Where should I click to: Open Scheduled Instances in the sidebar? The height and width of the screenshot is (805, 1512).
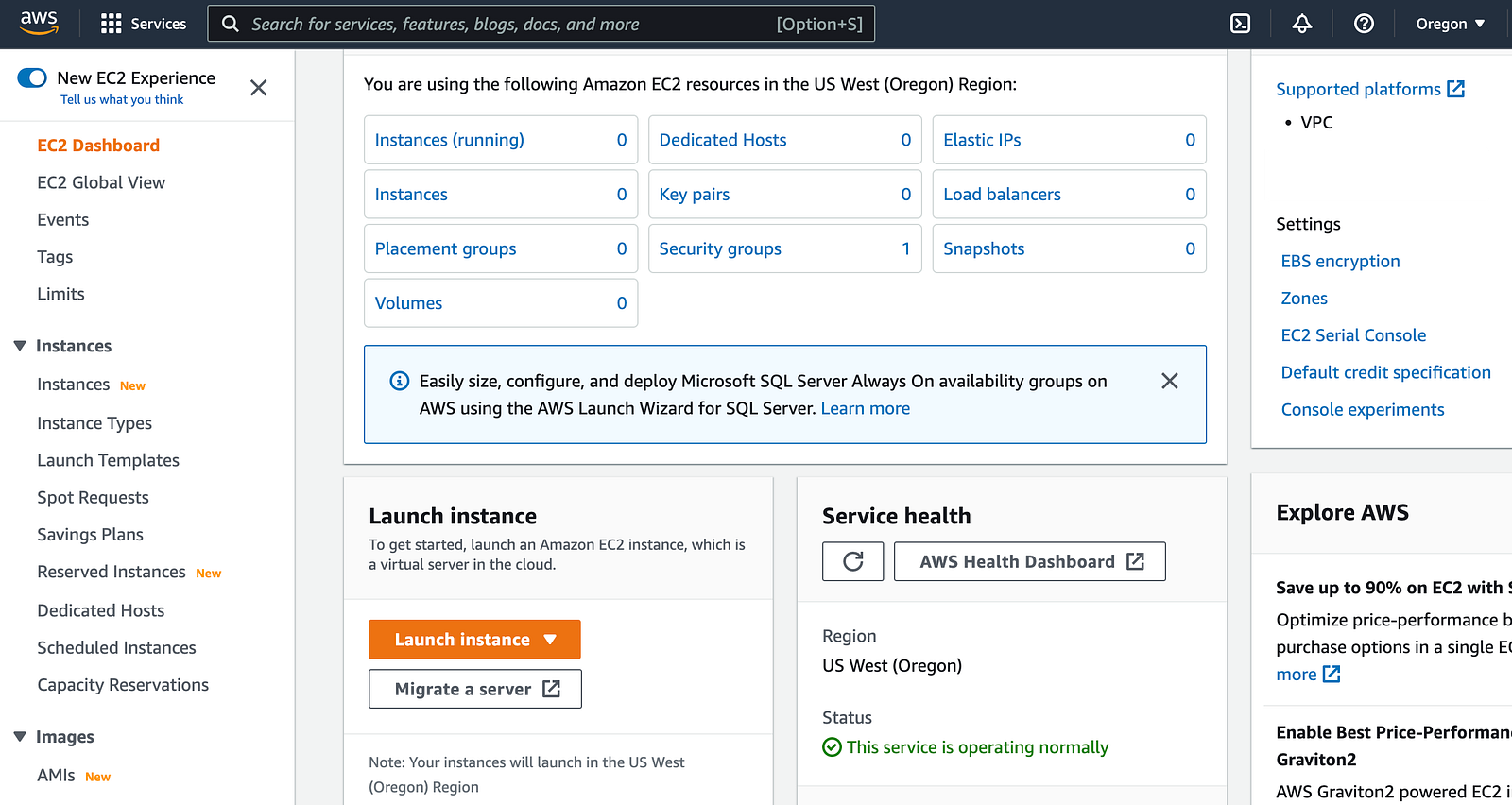tap(117, 647)
